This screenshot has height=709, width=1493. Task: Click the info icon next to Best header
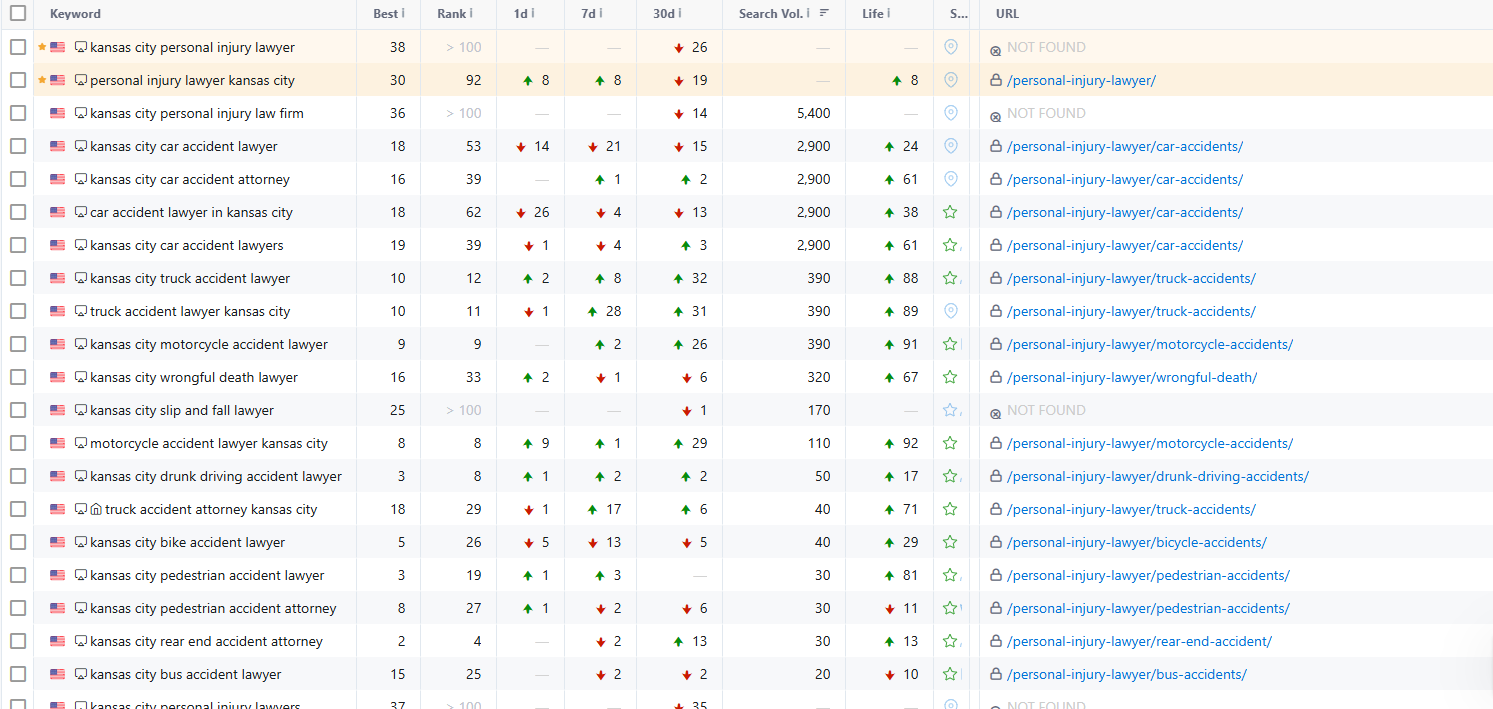[403, 13]
